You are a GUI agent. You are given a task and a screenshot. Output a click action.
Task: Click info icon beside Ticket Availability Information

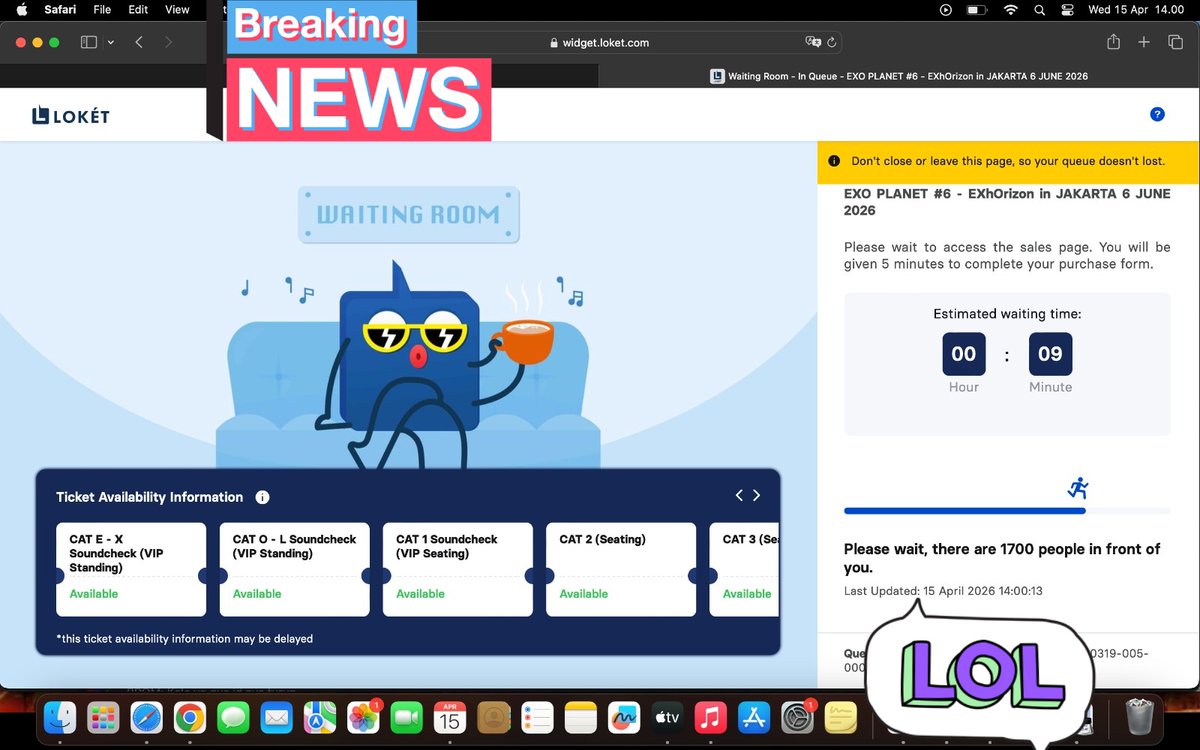[x=262, y=497]
